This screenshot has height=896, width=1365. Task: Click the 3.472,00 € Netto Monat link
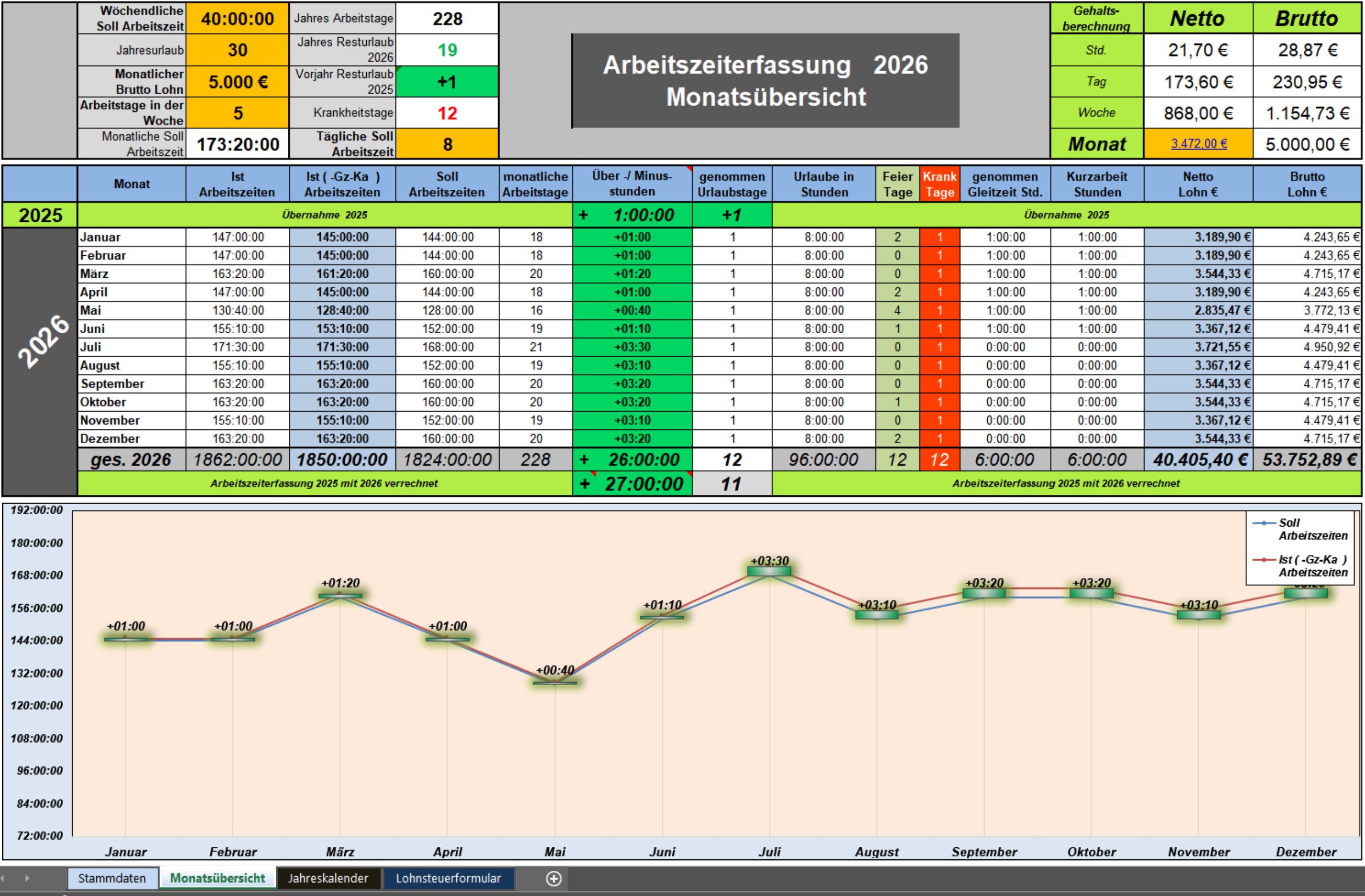(1199, 143)
